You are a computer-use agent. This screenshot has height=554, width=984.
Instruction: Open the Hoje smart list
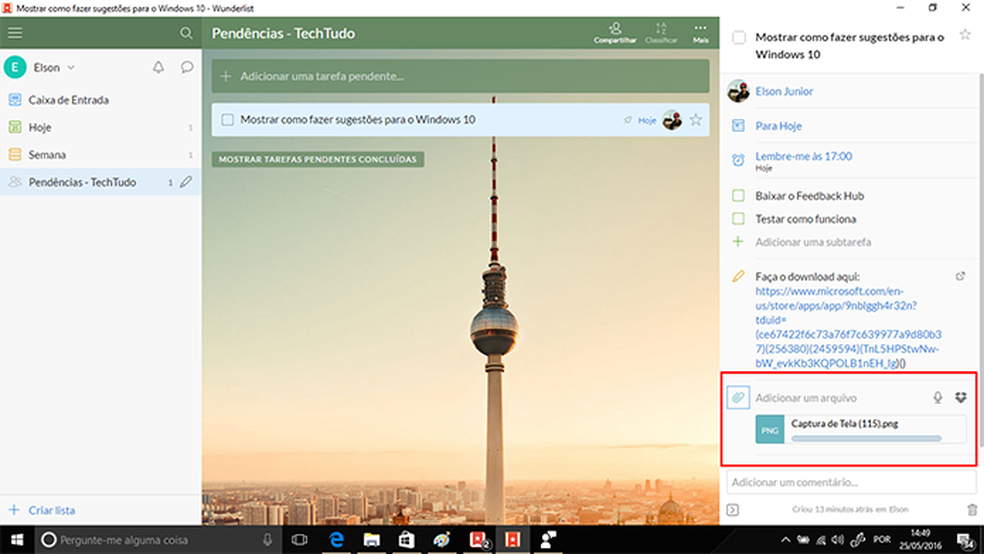[x=100, y=127]
